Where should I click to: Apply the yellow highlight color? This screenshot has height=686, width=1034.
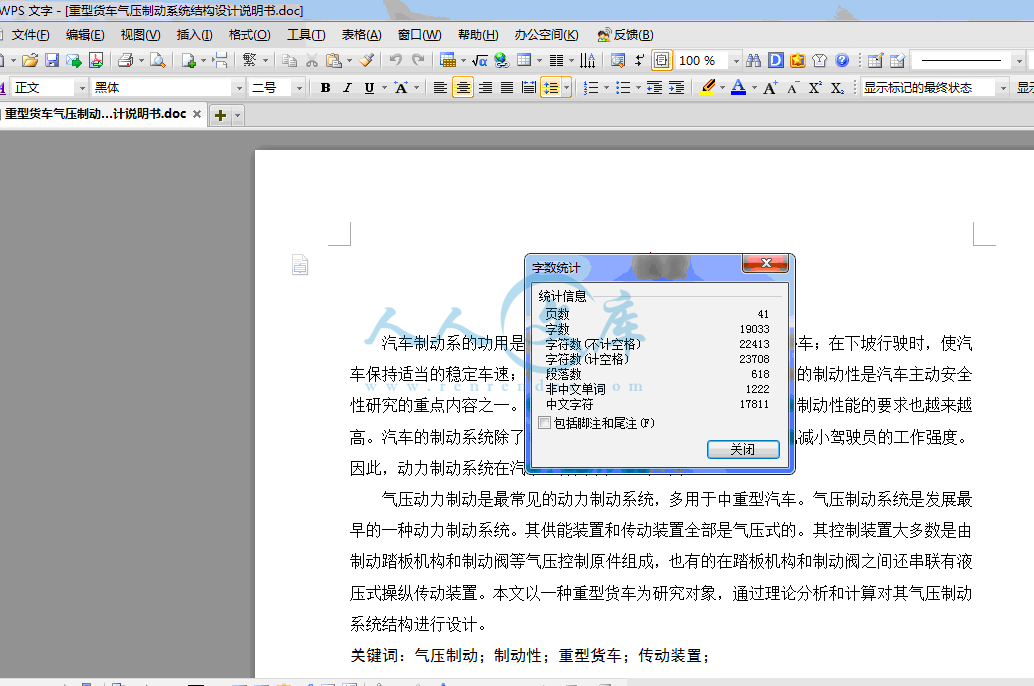[708, 88]
